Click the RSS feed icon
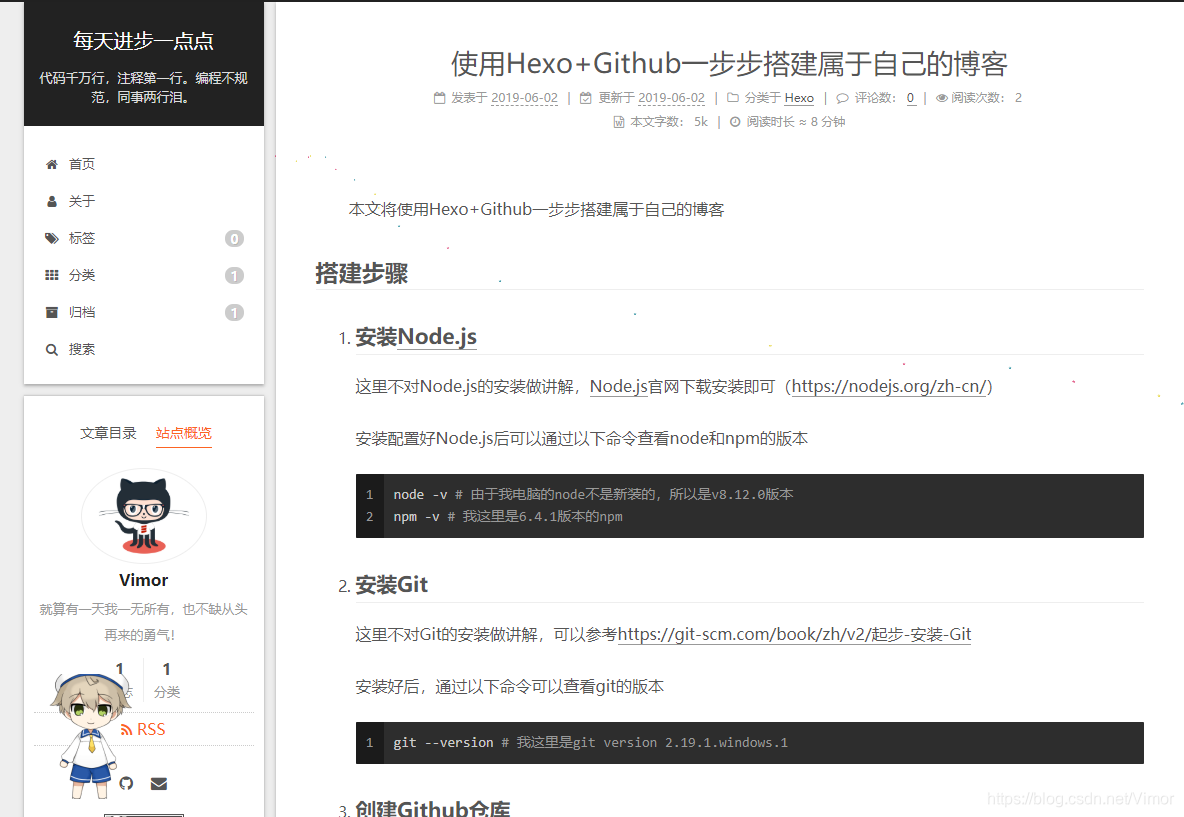The height and width of the screenshot is (817, 1184). tap(126, 729)
